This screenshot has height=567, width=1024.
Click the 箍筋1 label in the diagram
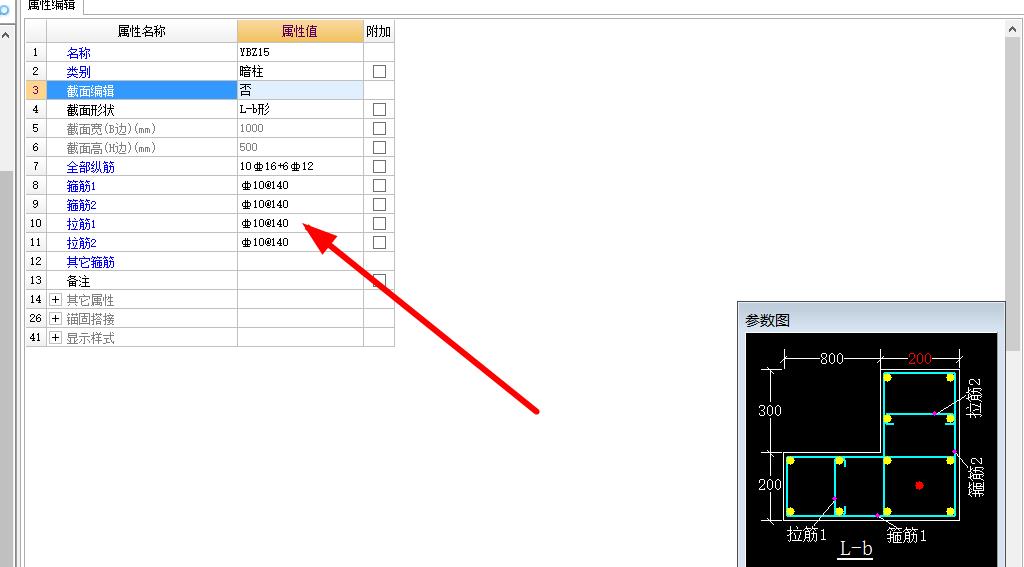pos(906,536)
